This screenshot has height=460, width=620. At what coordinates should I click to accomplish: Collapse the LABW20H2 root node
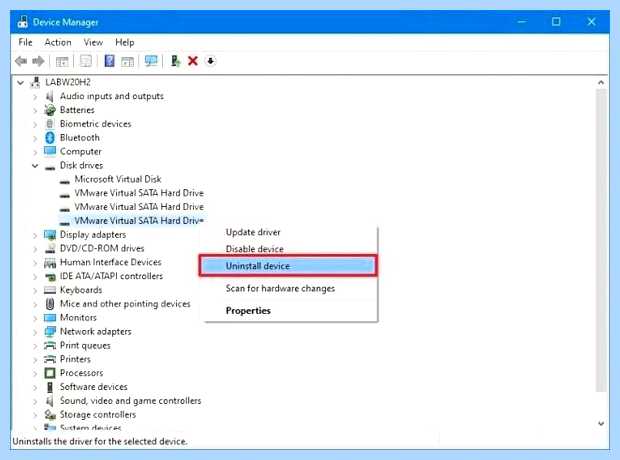click(x=21, y=82)
